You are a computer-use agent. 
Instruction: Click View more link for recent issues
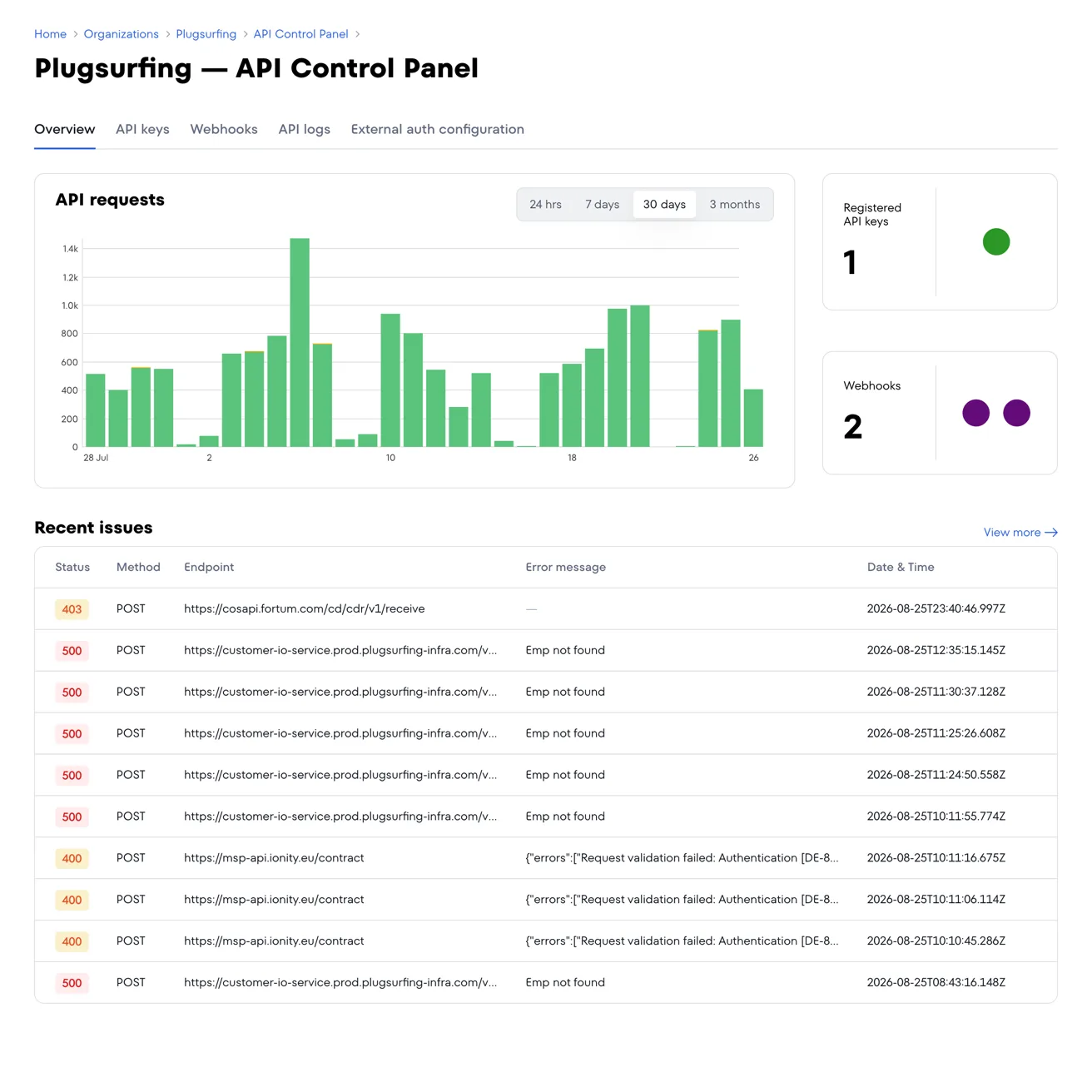1020,533
